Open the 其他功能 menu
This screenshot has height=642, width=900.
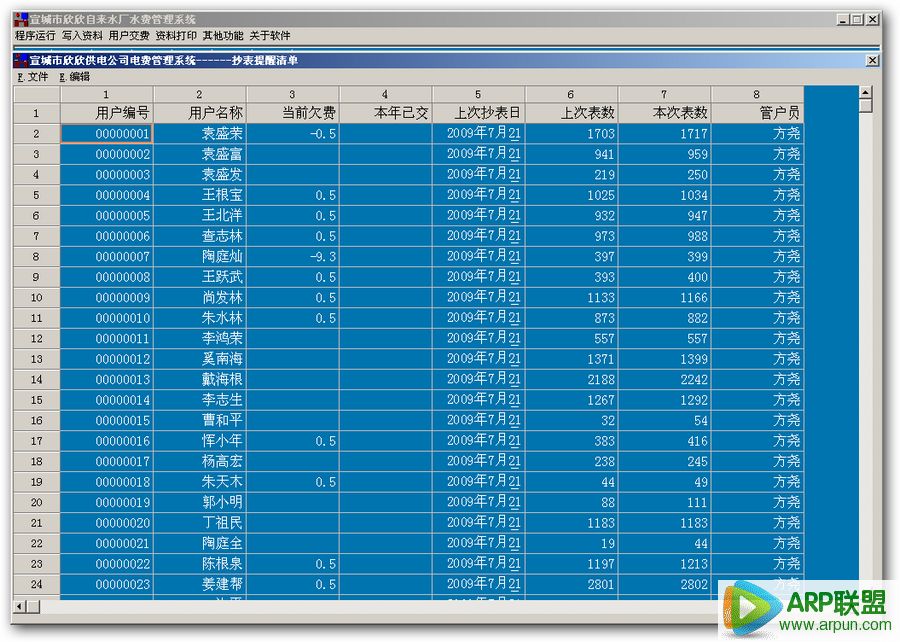click(x=223, y=36)
